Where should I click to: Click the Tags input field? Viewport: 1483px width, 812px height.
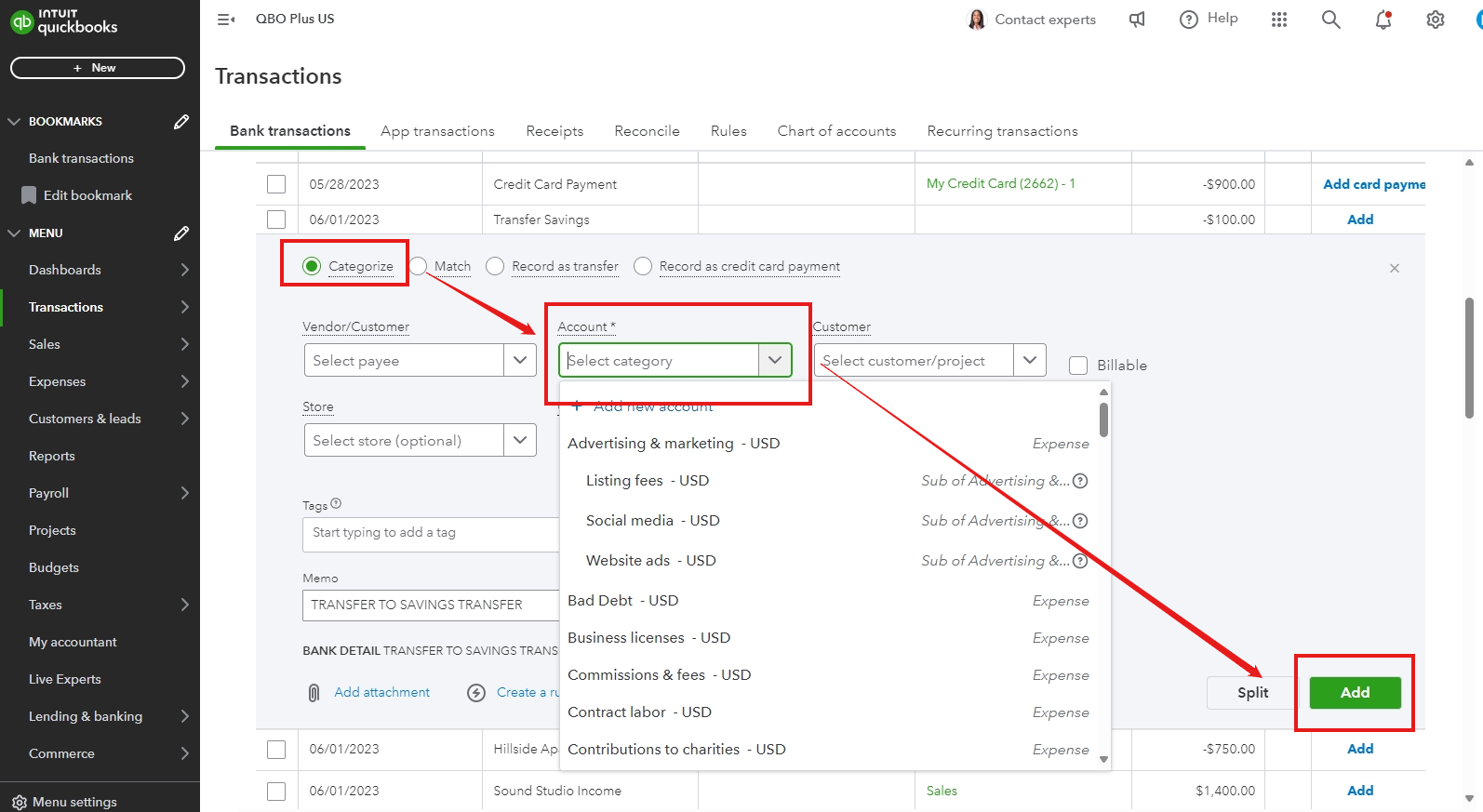[x=430, y=534]
